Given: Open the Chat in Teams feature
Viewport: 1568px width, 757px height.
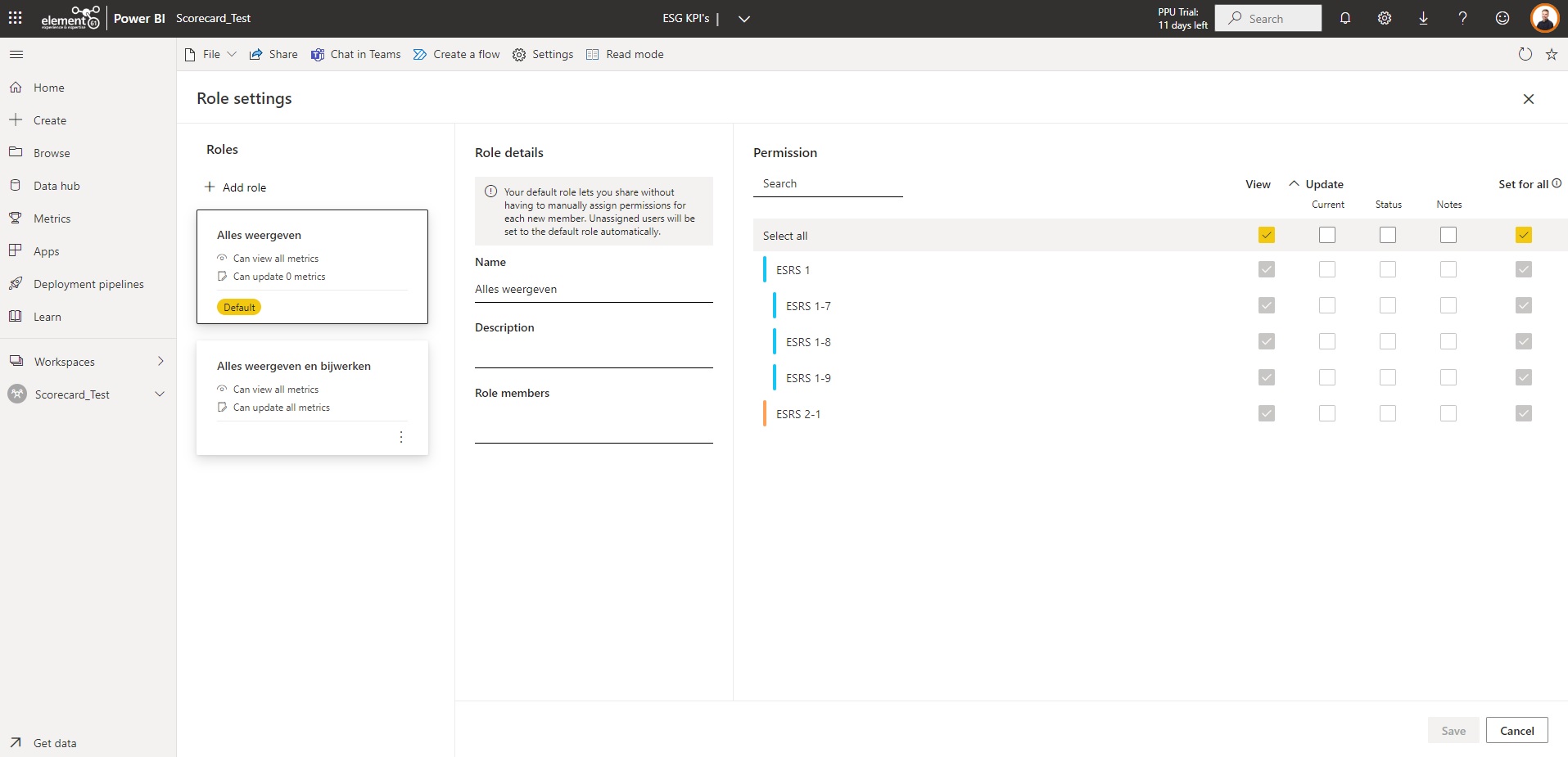Looking at the screenshot, I should pos(355,54).
